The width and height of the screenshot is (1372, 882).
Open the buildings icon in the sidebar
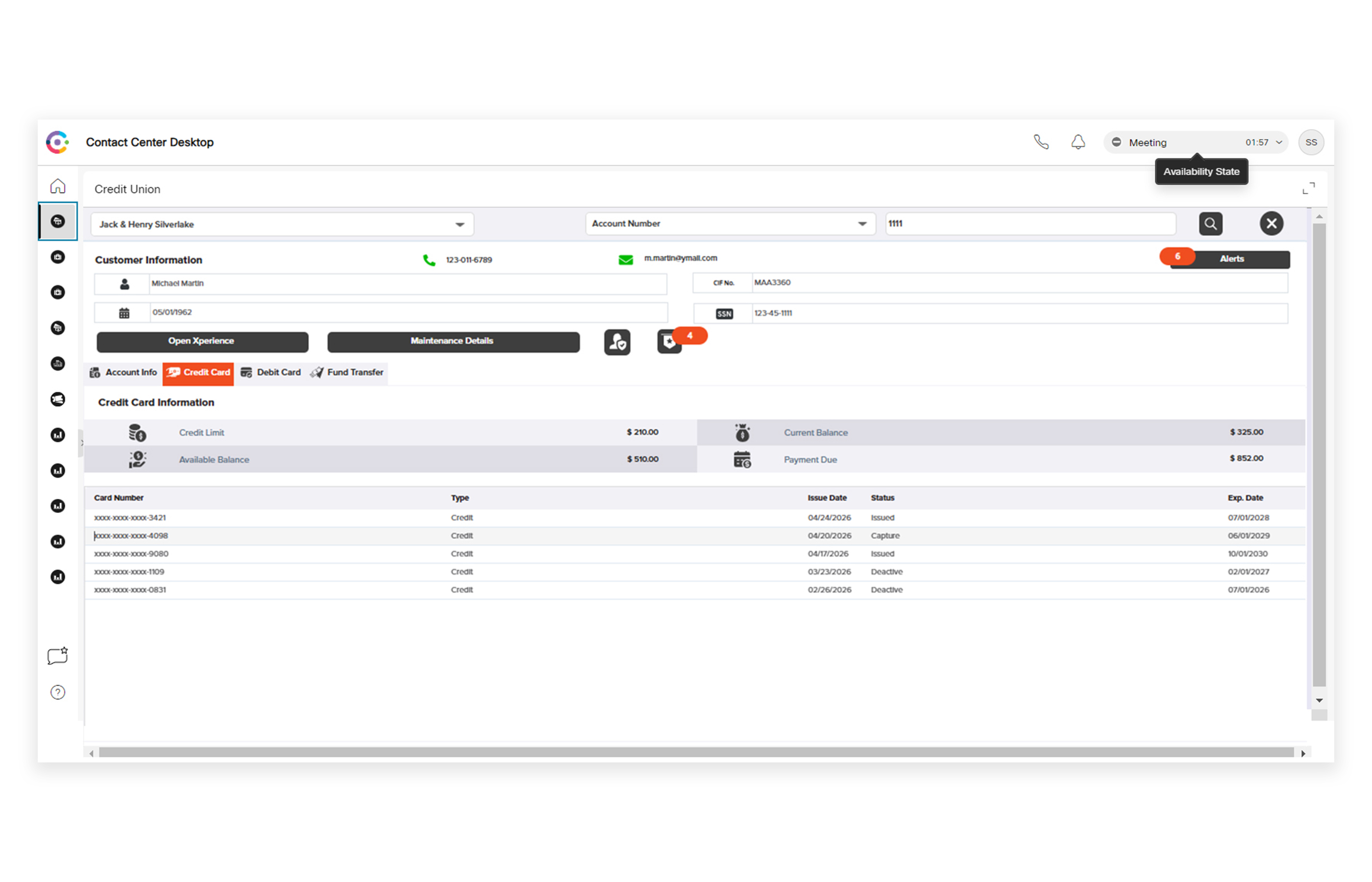[x=58, y=364]
